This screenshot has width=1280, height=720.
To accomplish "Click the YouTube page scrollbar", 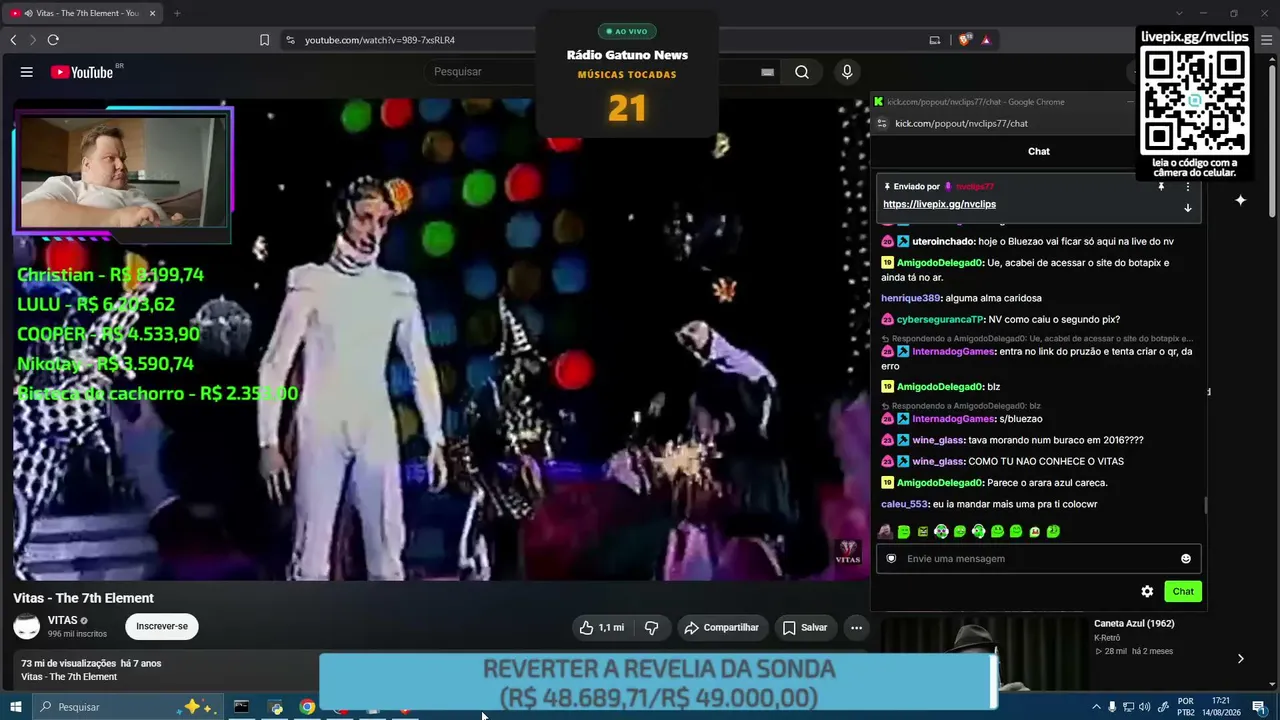I will pyautogui.click(x=1273, y=140).
